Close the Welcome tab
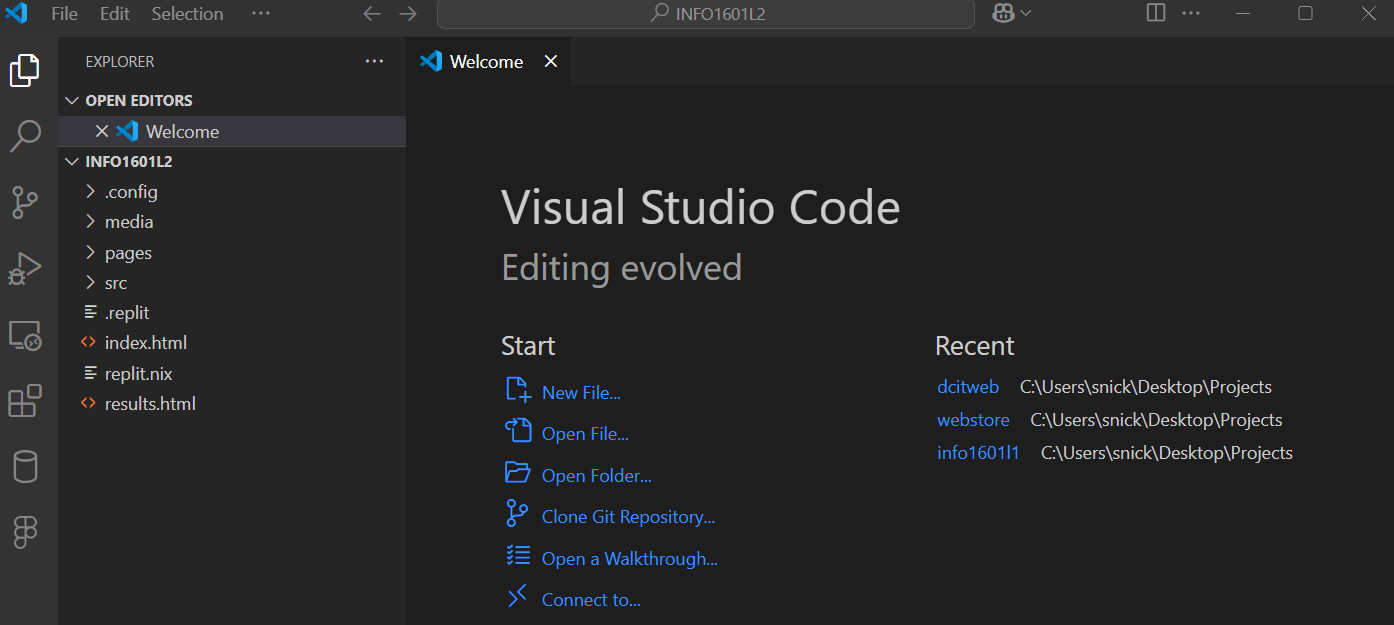This screenshot has width=1394, height=625. tap(550, 62)
